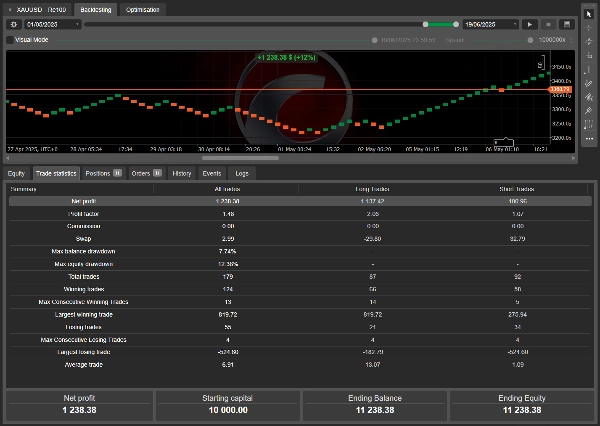Open the History tab
The width and height of the screenshot is (600, 426).
181,173
